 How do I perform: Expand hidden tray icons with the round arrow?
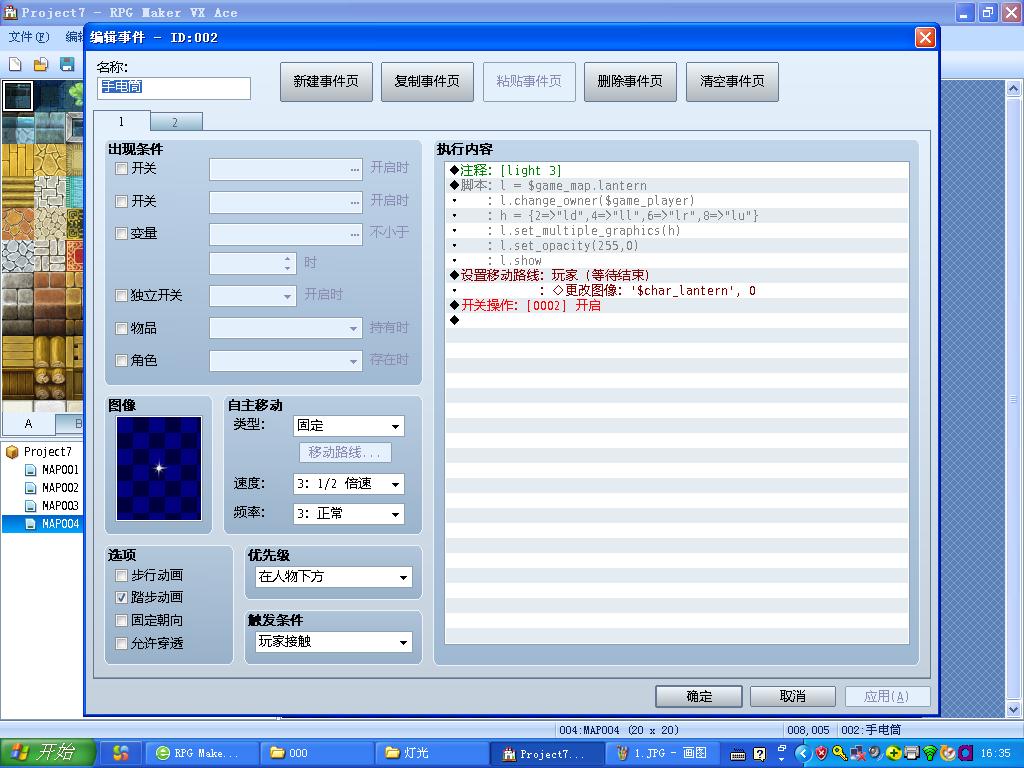tap(803, 754)
